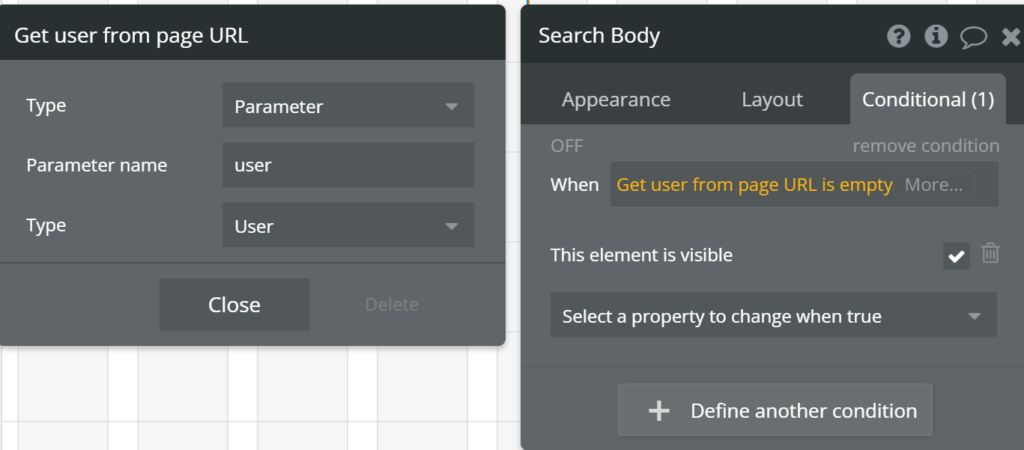Open the comment bubble icon
The height and width of the screenshot is (450, 1024).
(x=973, y=37)
